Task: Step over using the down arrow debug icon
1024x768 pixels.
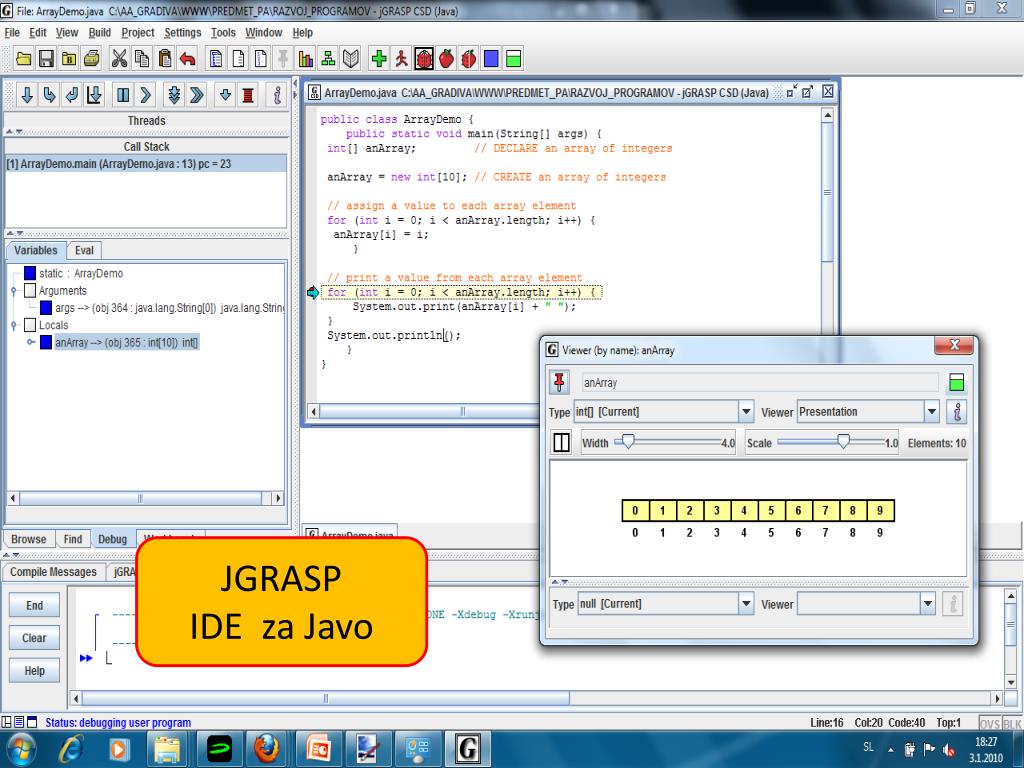Action: tap(27, 95)
